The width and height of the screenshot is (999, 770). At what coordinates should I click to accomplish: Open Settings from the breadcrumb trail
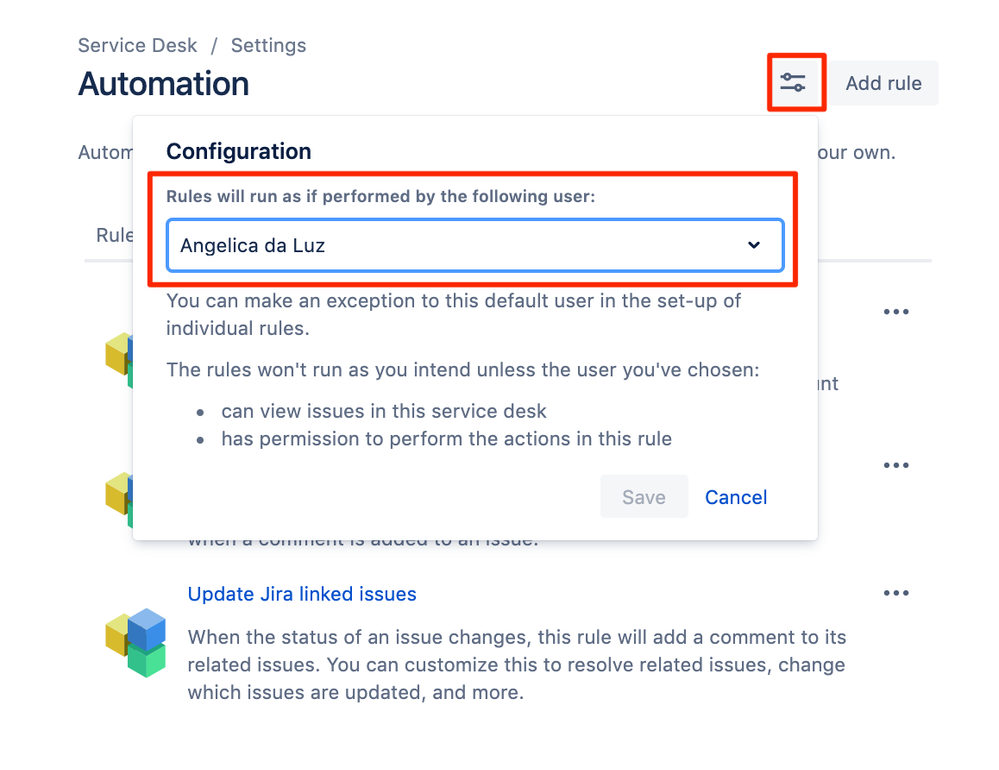click(268, 45)
